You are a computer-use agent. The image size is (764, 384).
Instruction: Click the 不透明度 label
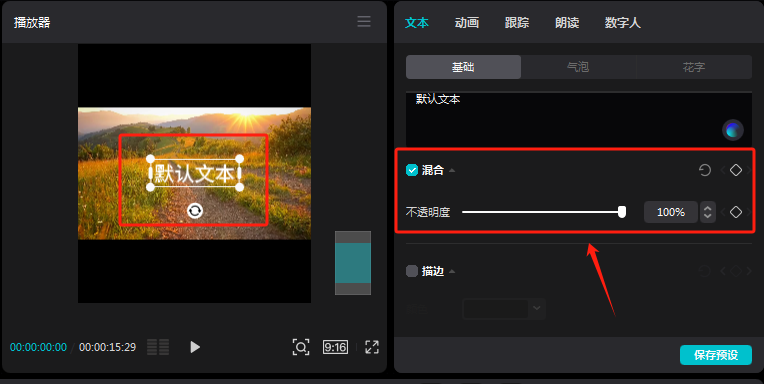tap(428, 212)
